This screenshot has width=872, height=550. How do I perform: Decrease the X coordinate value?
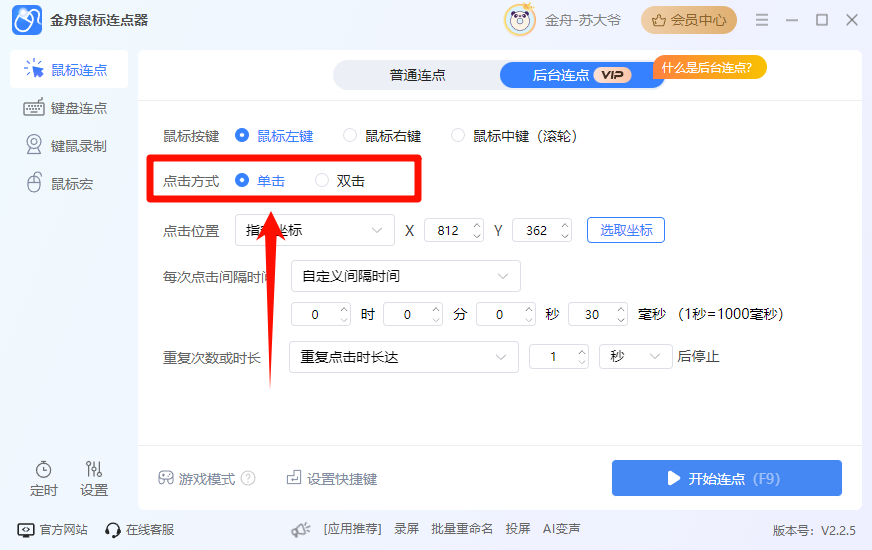point(477,236)
